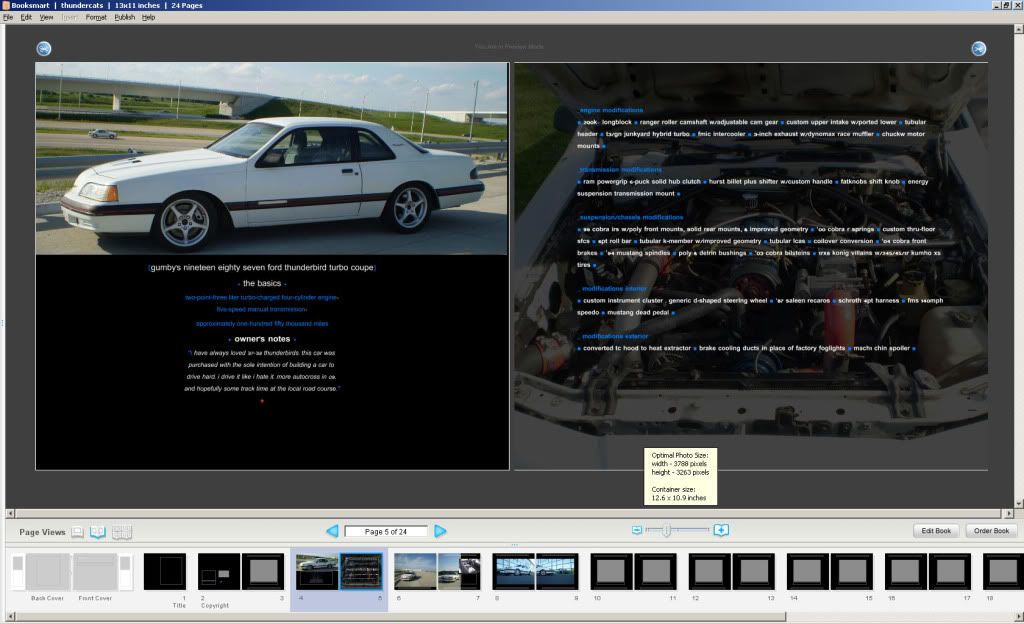Select the page 6 thumbnail
This screenshot has width=1024, height=624.
coord(415,571)
